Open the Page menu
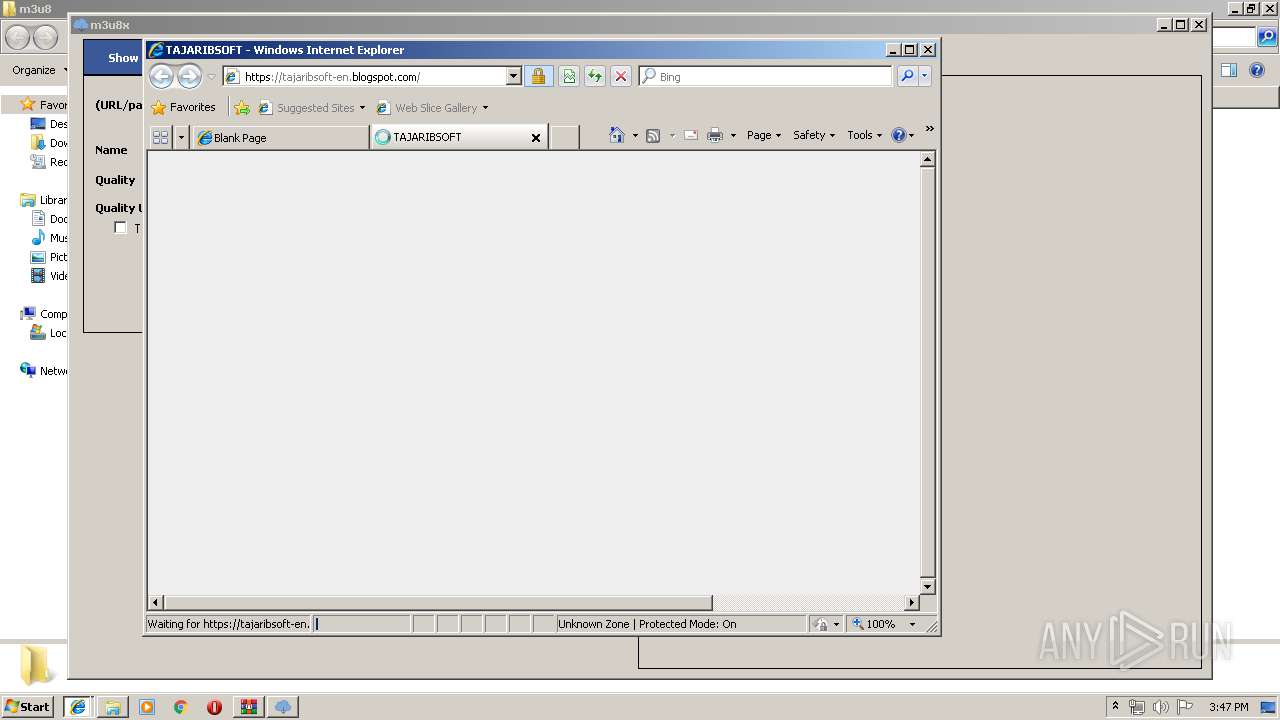This screenshot has height=720, width=1280. pos(764,135)
